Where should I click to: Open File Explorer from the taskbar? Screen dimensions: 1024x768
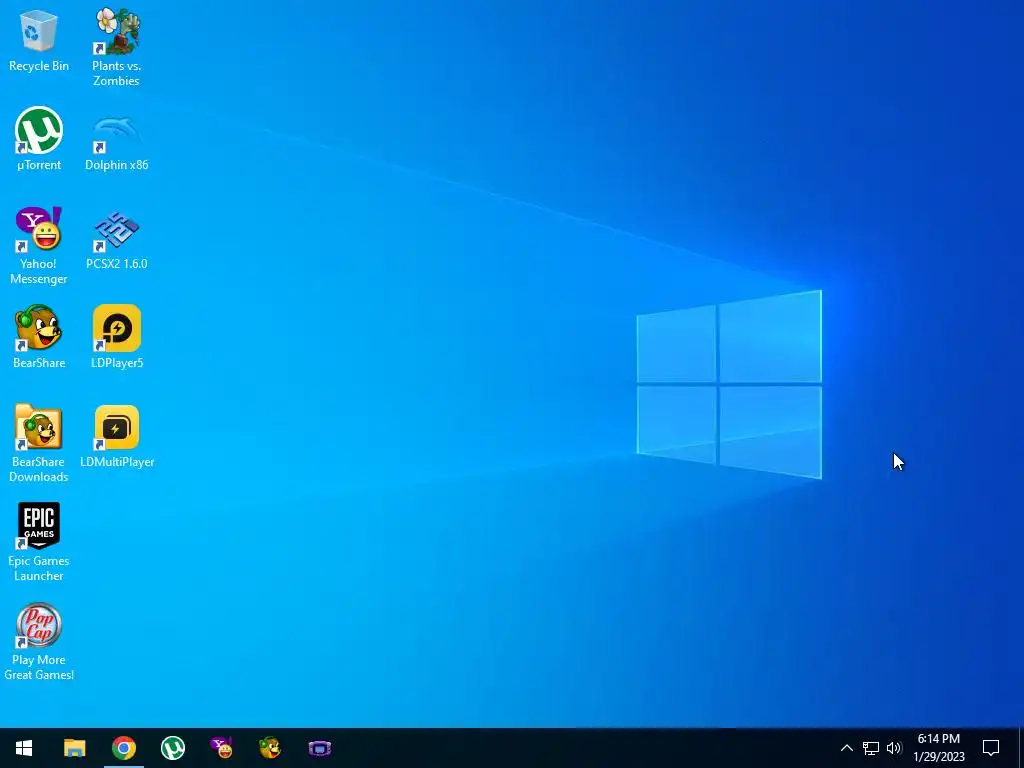point(74,748)
